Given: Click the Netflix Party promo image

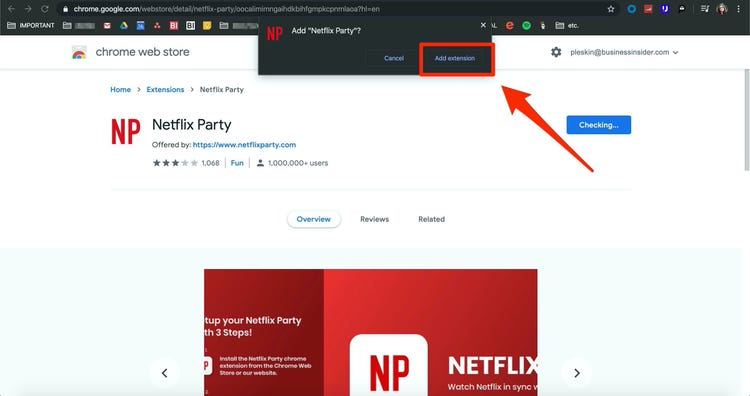Looking at the screenshot, I should 371,332.
